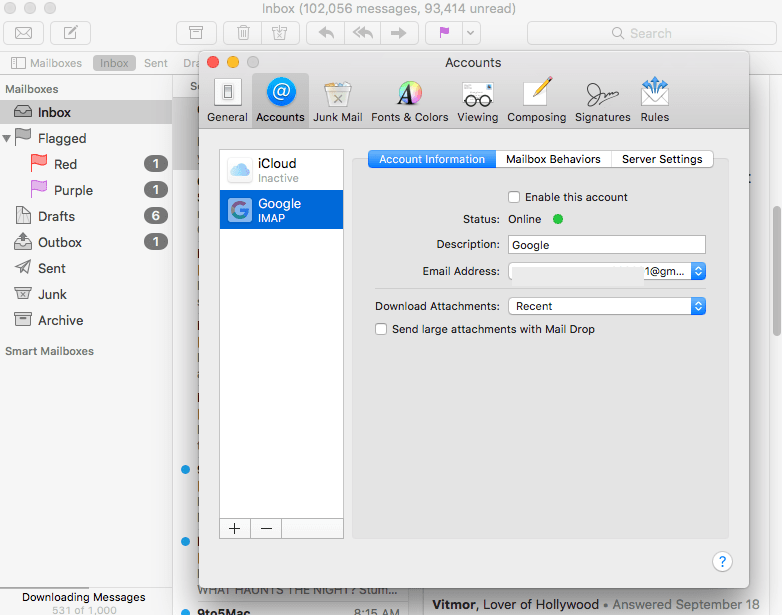Open the Viewing preferences pane
This screenshot has height=615, width=782.
coord(477,100)
